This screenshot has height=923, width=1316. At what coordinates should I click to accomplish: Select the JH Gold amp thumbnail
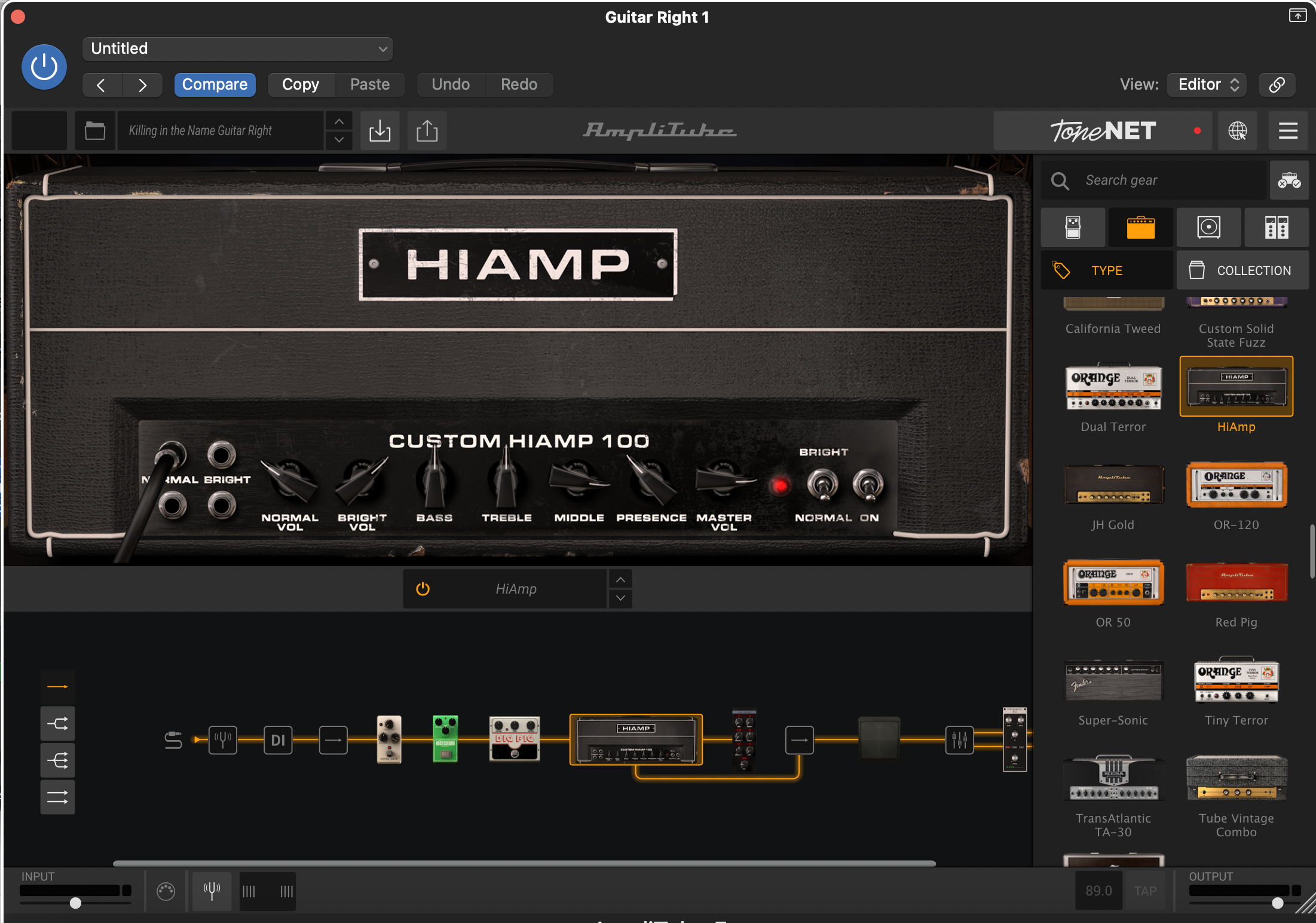click(1113, 485)
